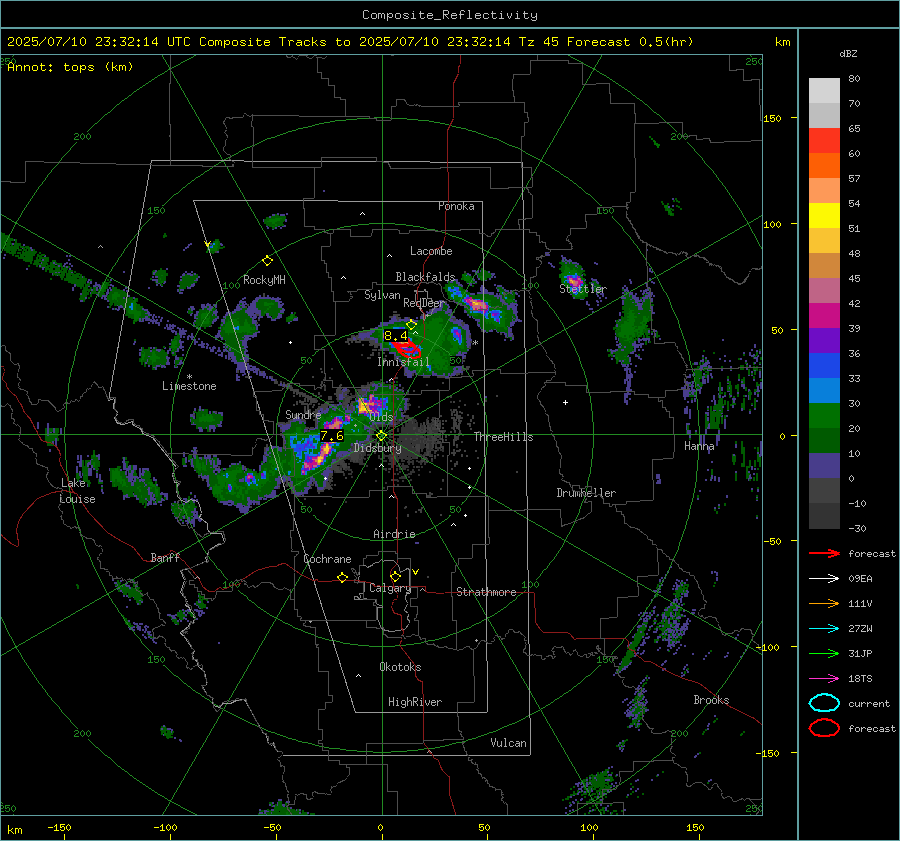900x841 pixels.
Task: Click the magenta 42 dBZ color swatch
Action: [824, 315]
